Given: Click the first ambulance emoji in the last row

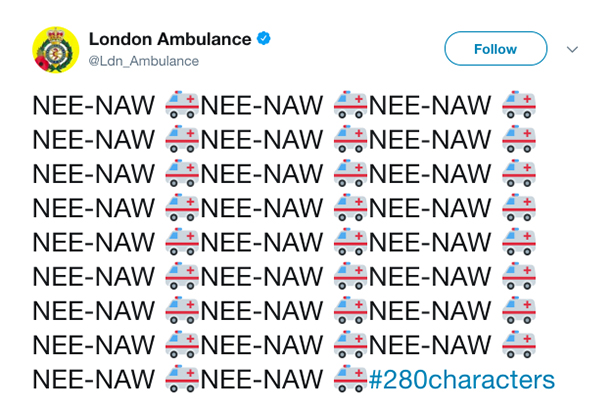Looking at the screenshot, I should 182,379.
